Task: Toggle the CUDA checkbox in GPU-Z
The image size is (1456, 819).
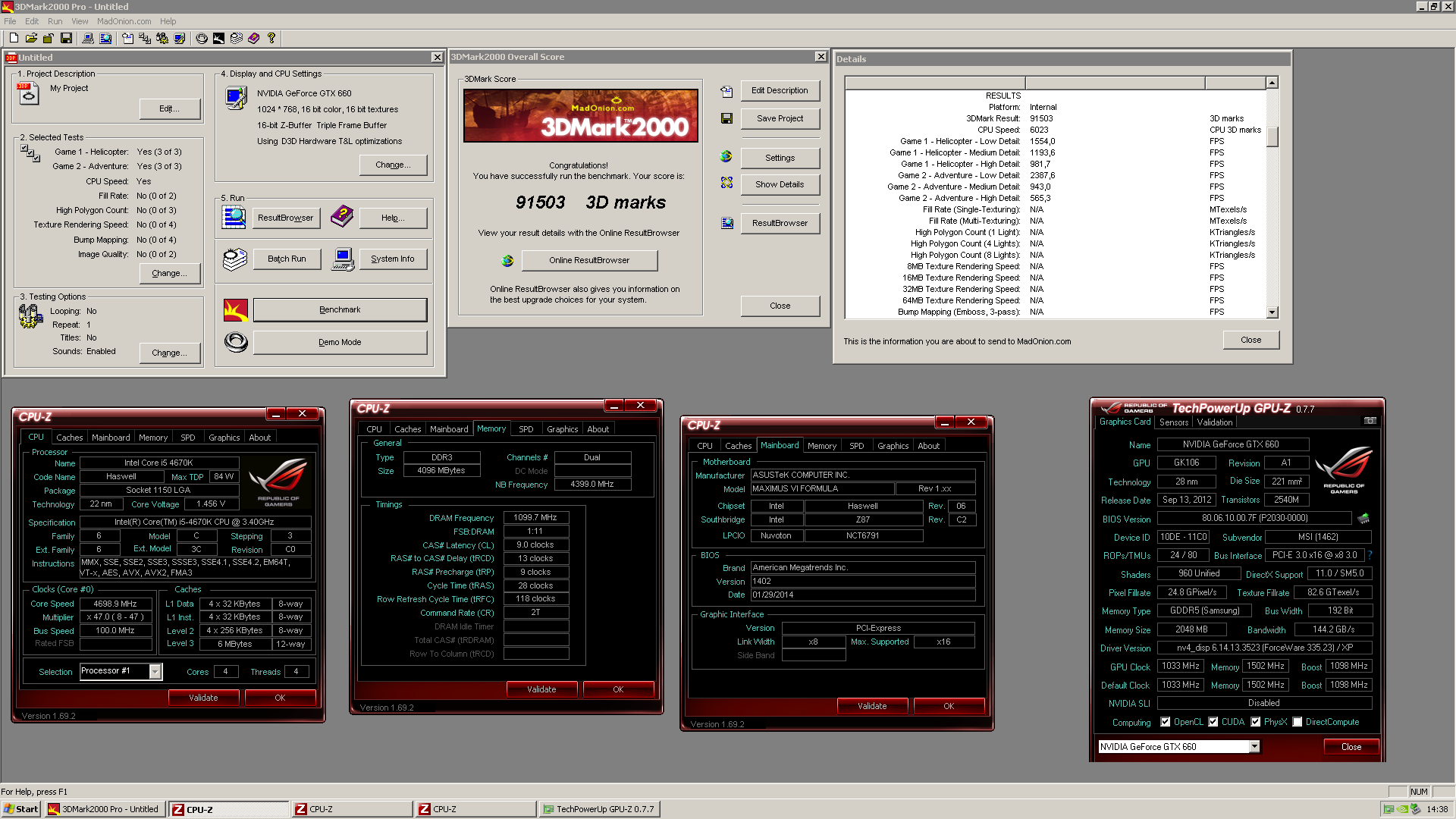Action: point(1213,722)
